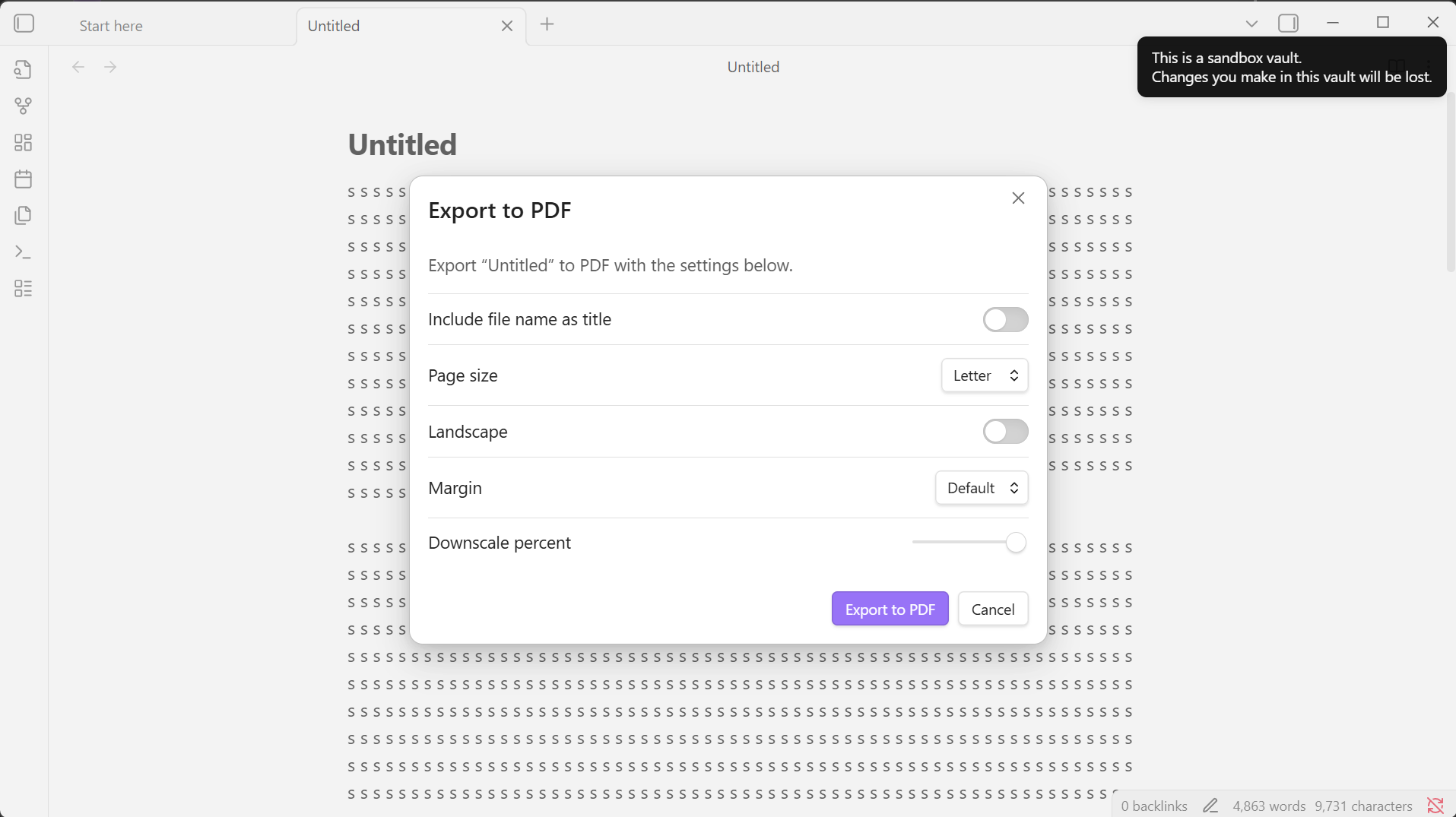1456x817 pixels.
Task: Click the Export to PDF button
Action: pyautogui.click(x=890, y=610)
